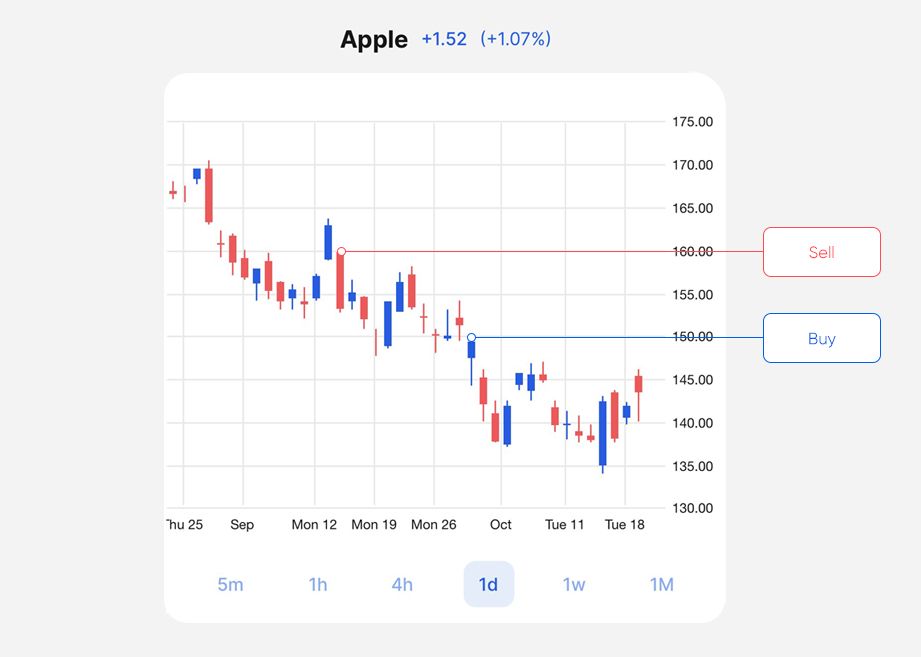Select the Buy anchor circle near 150
The height and width of the screenshot is (657, 921).
[x=471, y=337]
